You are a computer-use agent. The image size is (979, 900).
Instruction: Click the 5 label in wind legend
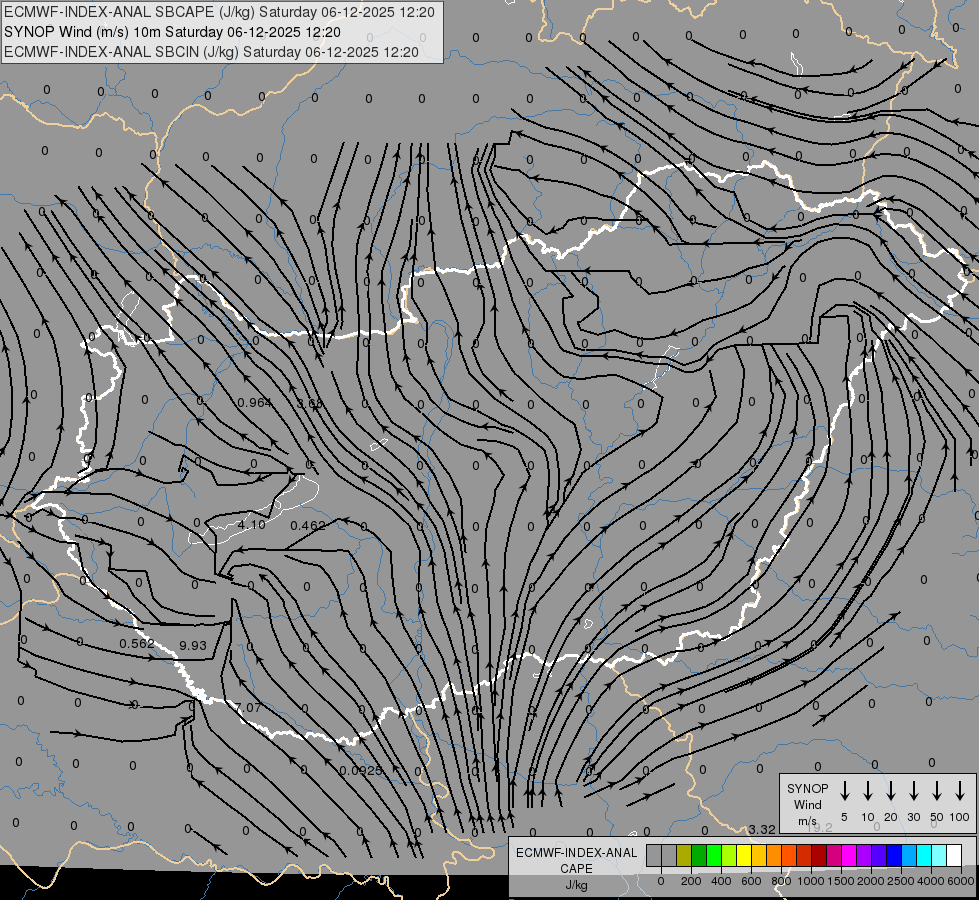point(844,817)
